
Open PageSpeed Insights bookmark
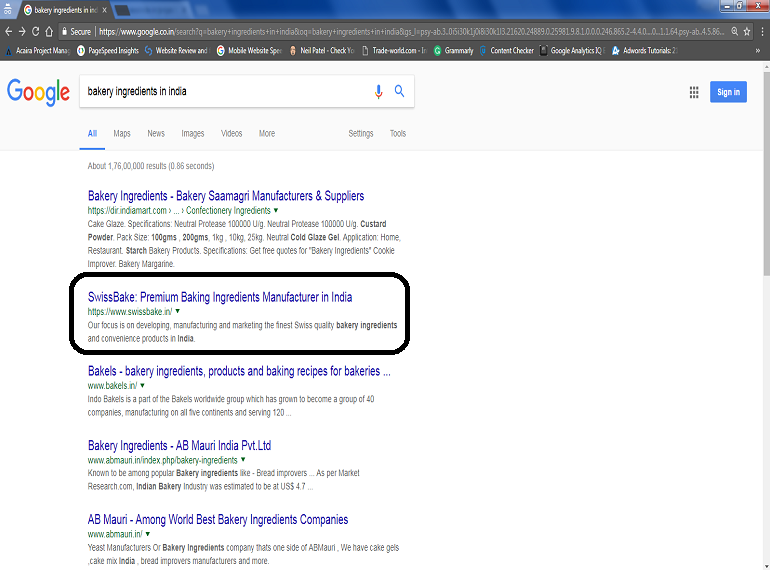tap(108, 51)
